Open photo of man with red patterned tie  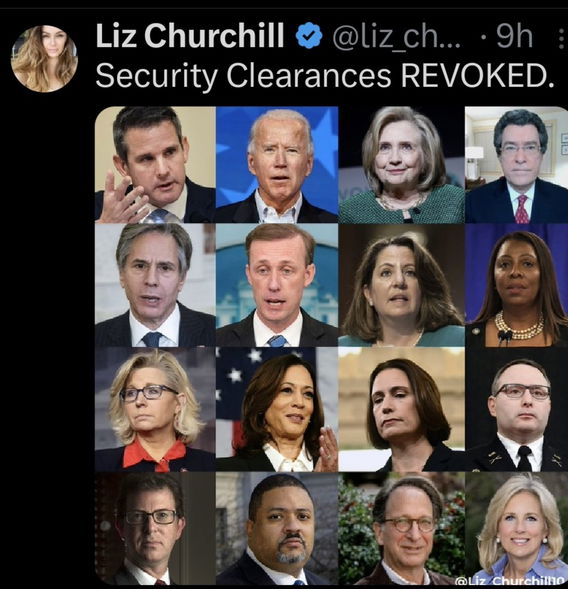(x=517, y=165)
